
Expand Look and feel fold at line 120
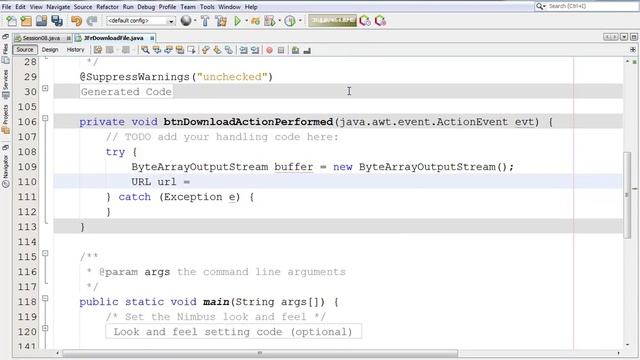pyautogui.click(x=45, y=328)
